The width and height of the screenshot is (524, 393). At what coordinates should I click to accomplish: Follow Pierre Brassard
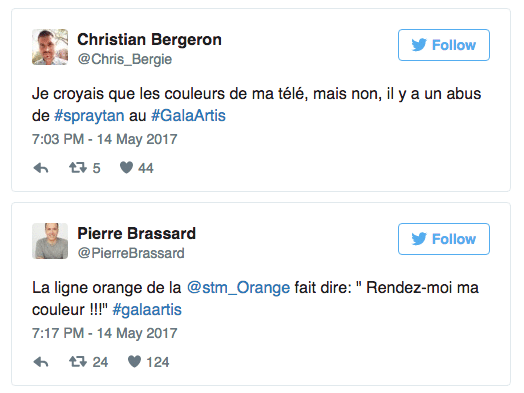tap(444, 239)
